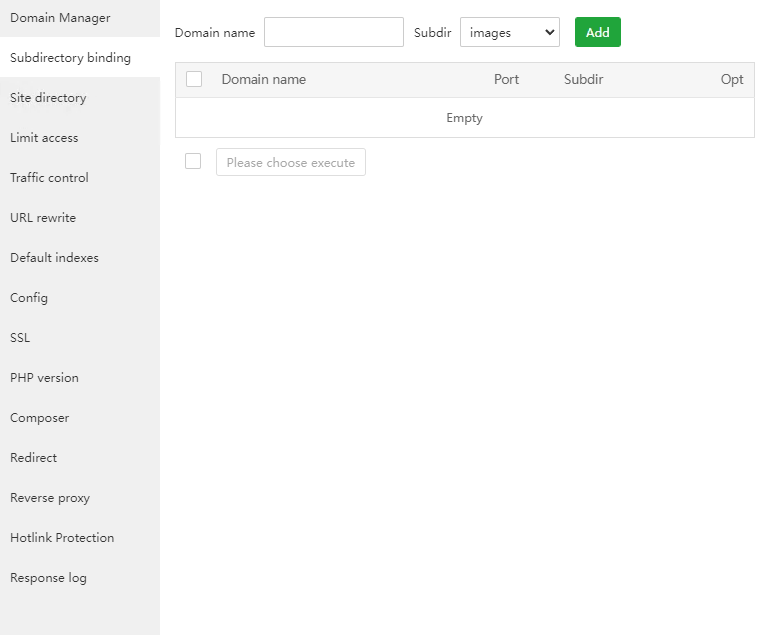Check the box beside Please choose execute
757x635 pixels.
pyautogui.click(x=193, y=161)
